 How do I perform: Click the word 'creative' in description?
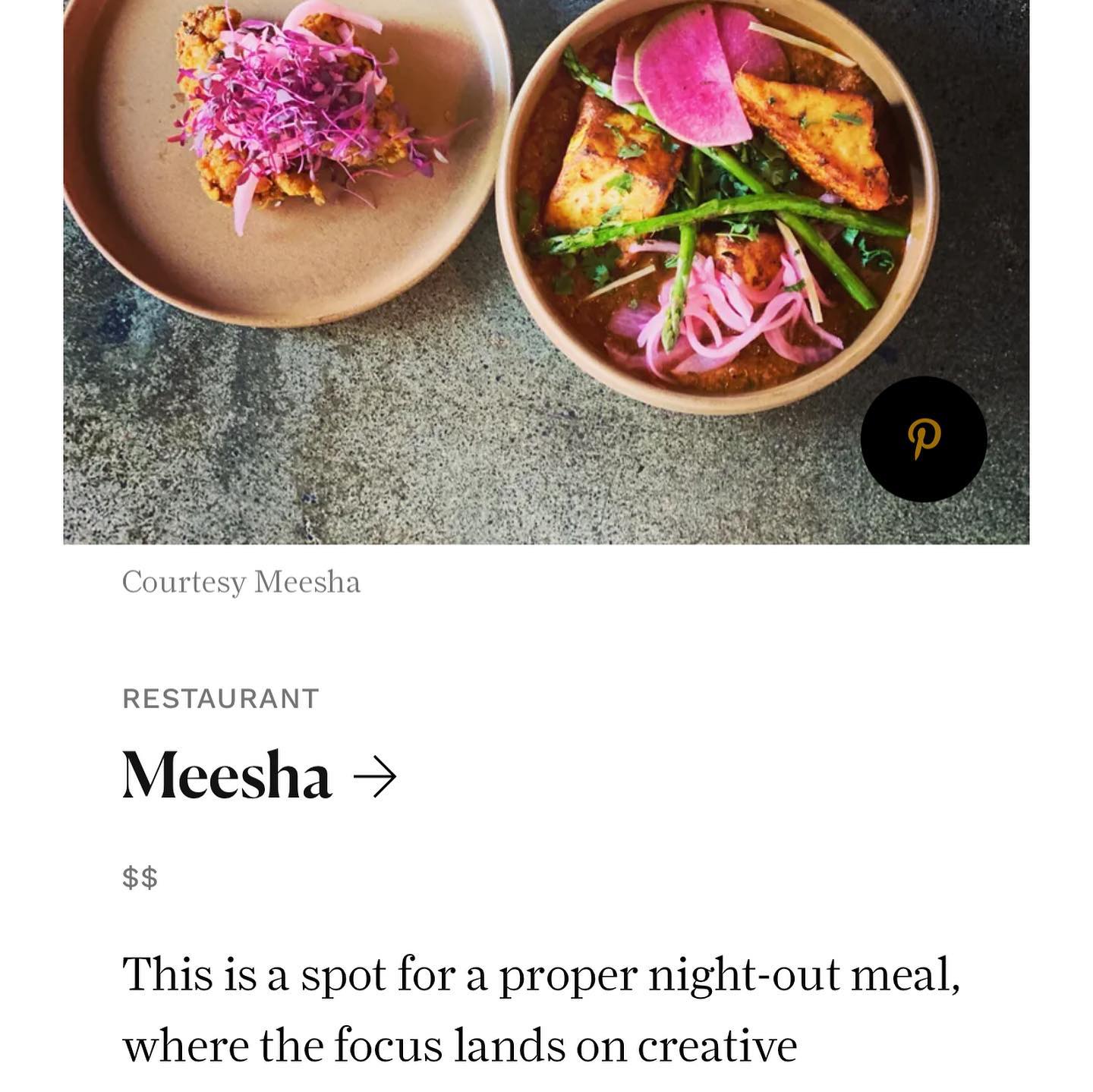[x=717, y=1046]
